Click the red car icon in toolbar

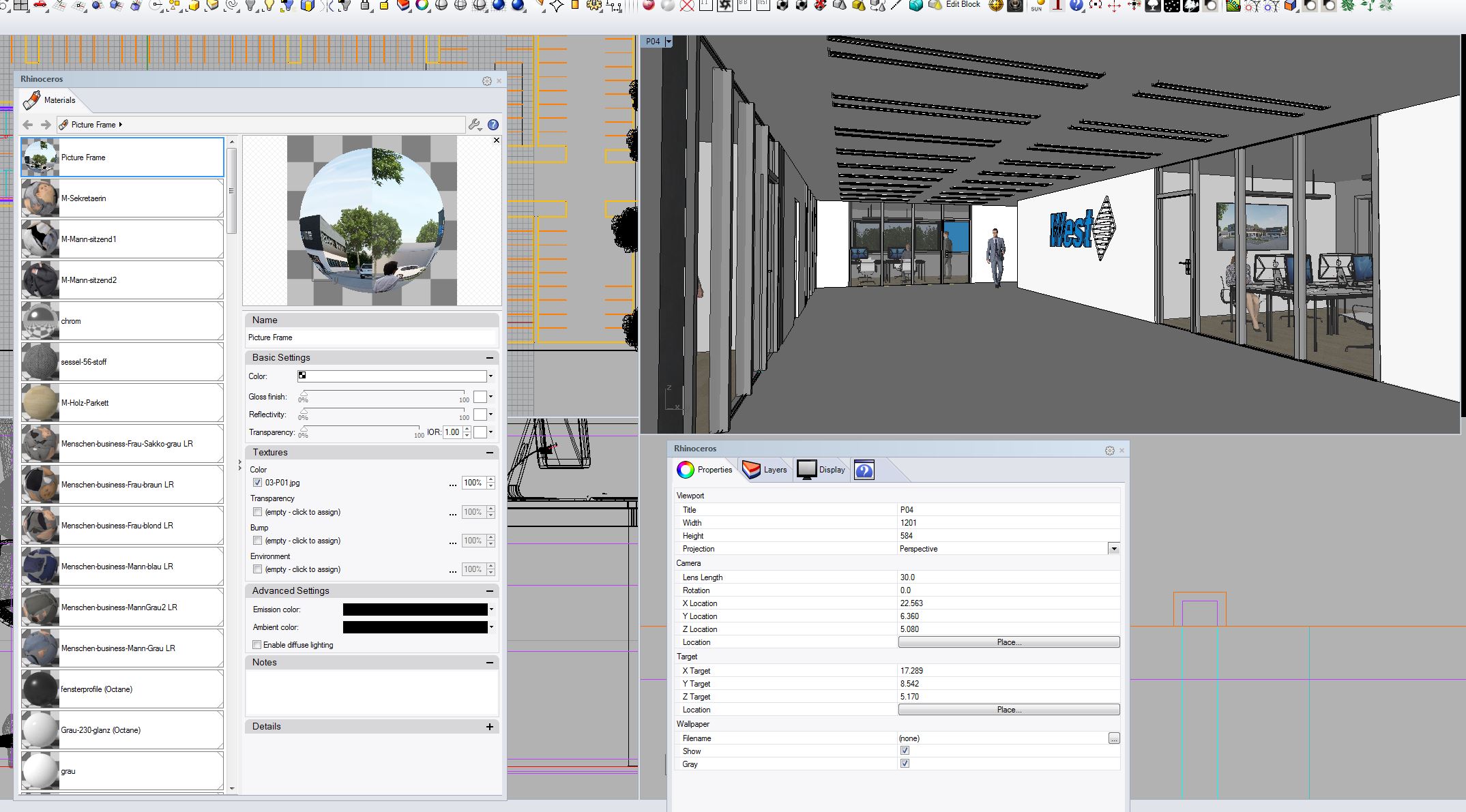point(40,5)
